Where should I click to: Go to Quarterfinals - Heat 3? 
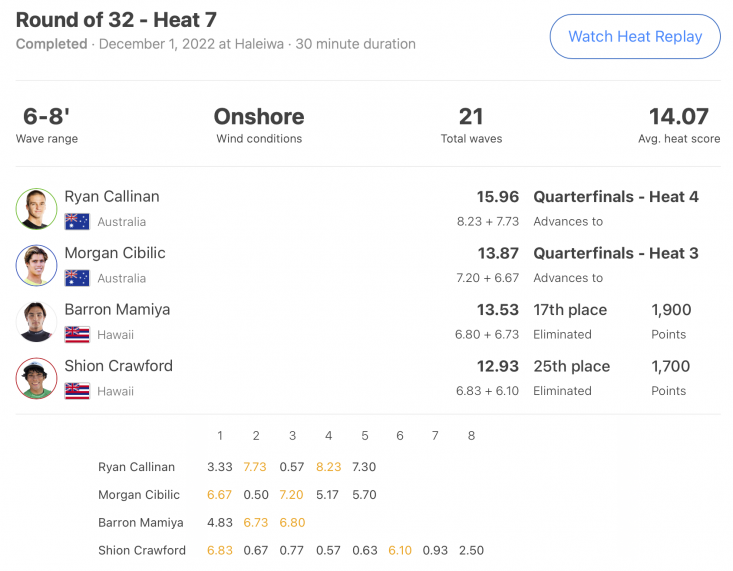(616, 253)
